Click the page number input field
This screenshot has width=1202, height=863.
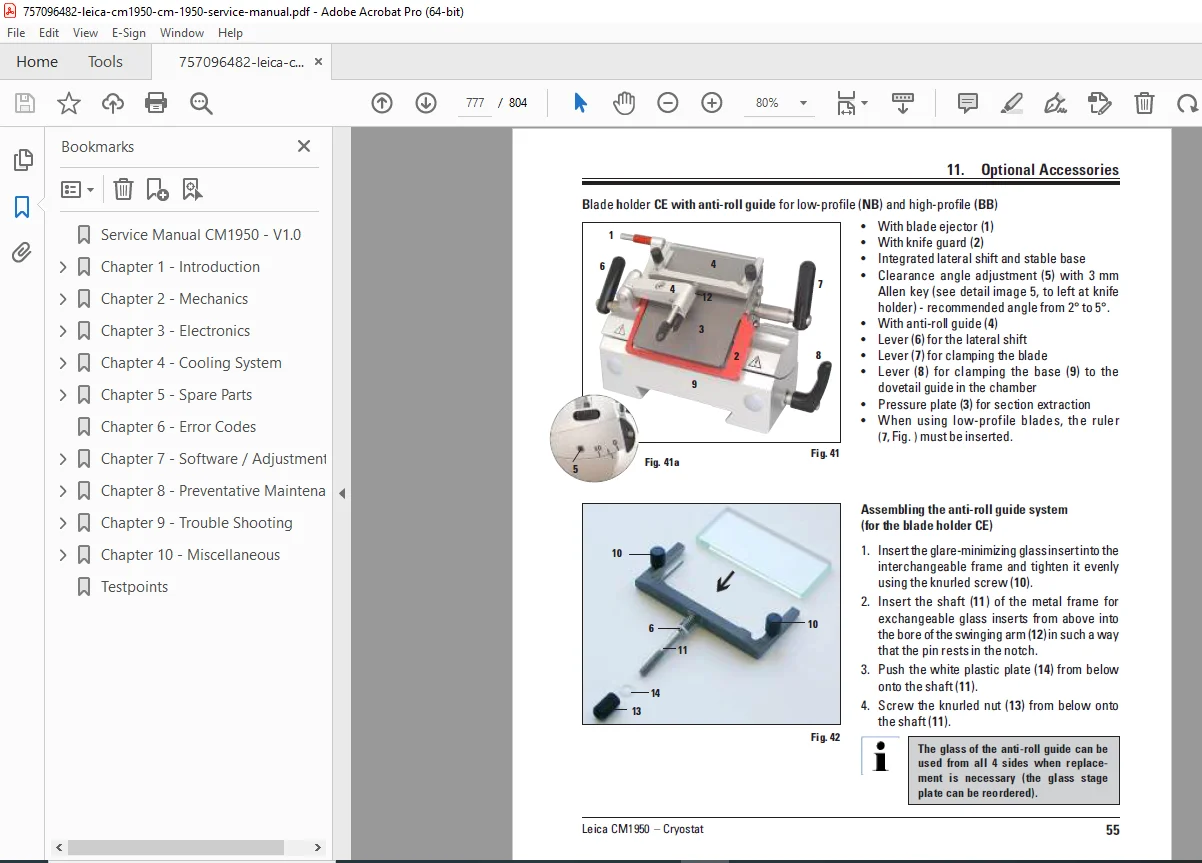pyautogui.click(x=475, y=103)
